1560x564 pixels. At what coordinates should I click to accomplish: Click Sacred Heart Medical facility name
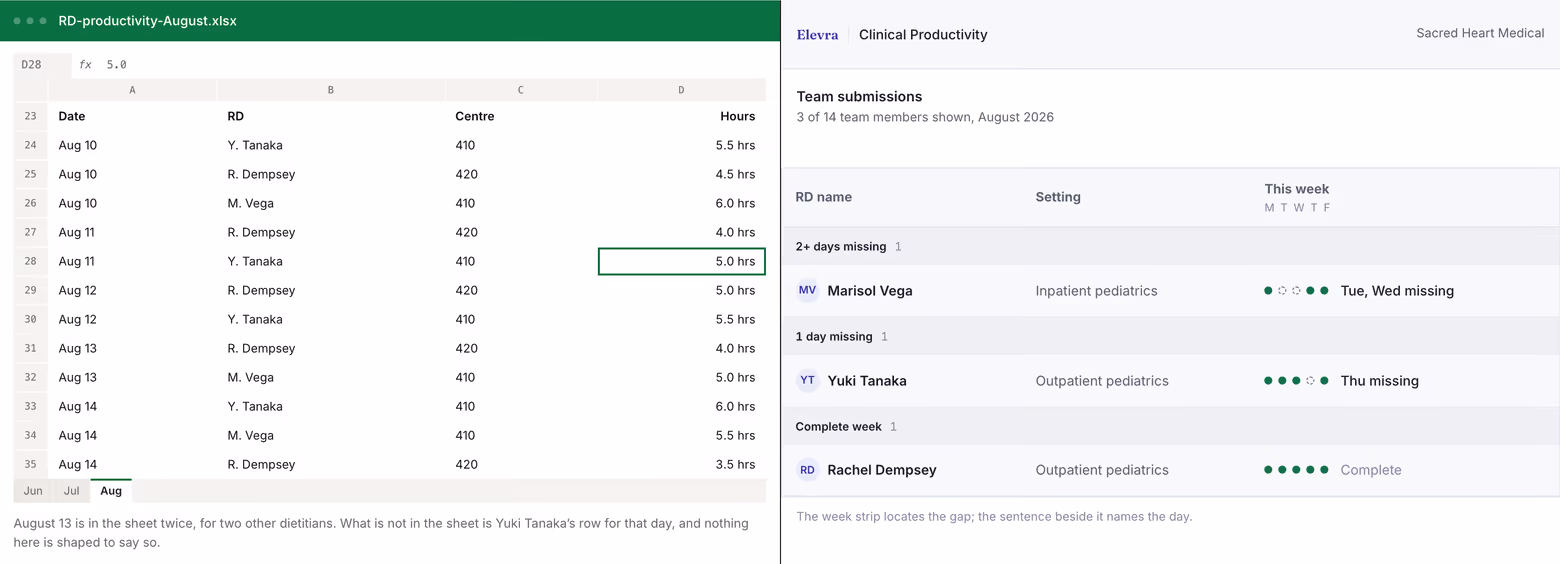(1480, 33)
